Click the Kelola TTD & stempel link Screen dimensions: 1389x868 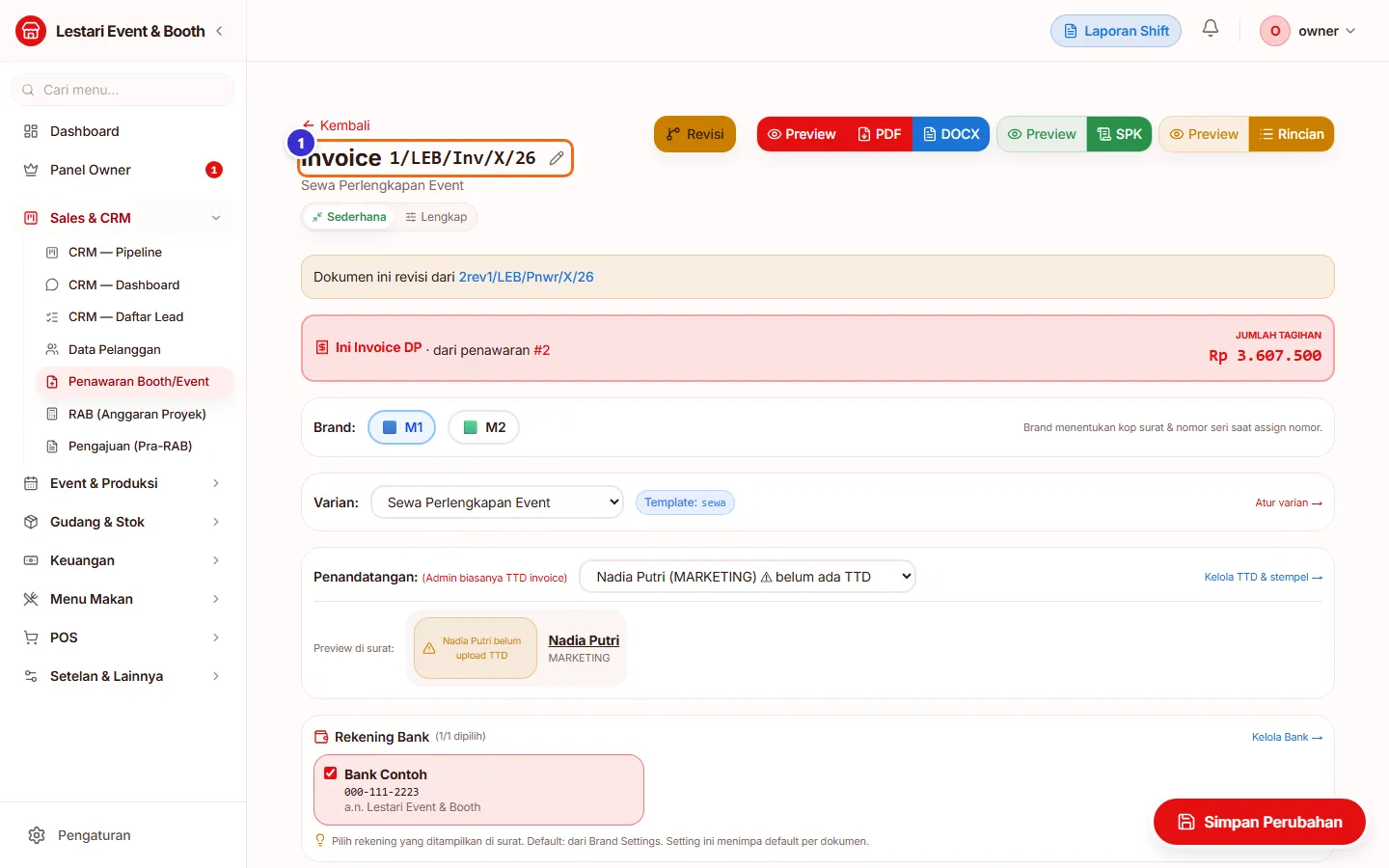tap(1264, 577)
